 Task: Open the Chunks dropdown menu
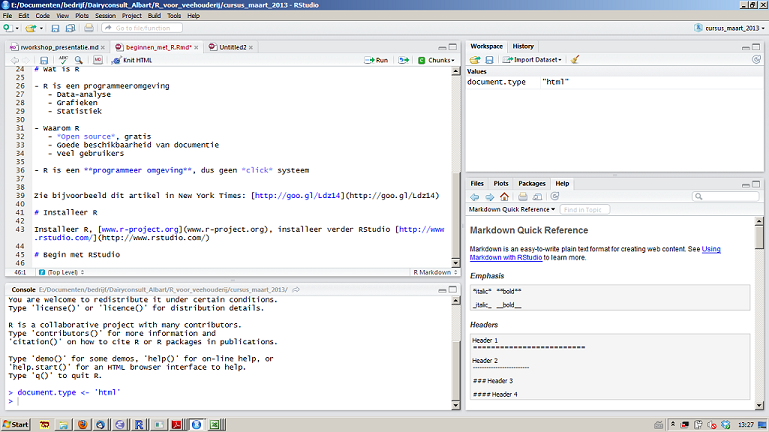[436, 60]
